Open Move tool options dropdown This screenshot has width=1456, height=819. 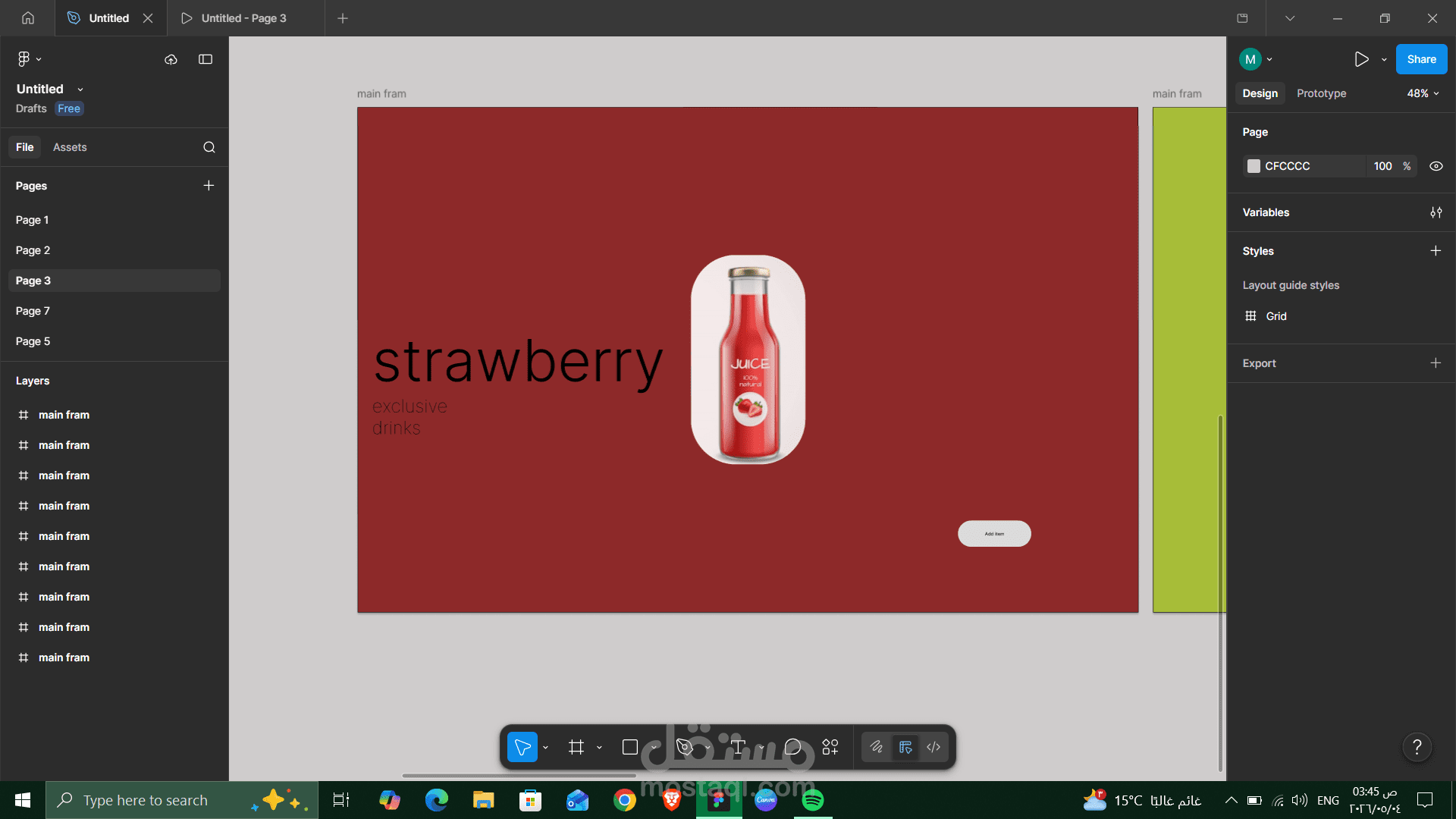(546, 748)
